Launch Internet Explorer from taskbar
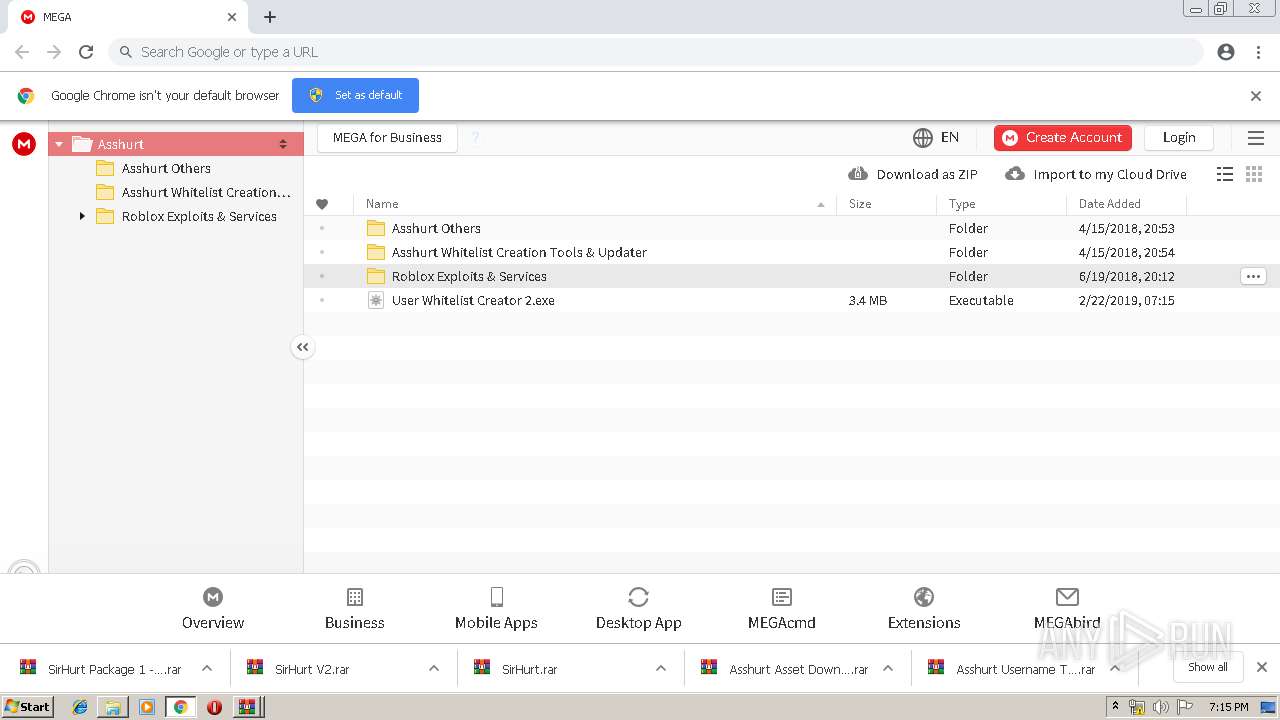The image size is (1280, 720). (x=80, y=707)
